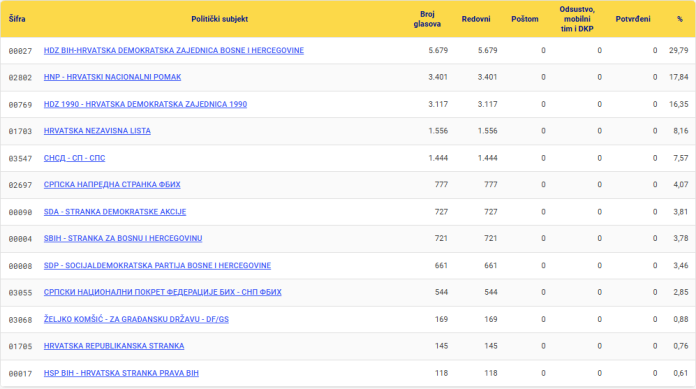Open SBIH - Stranka za Bosnu i Hercegovinu link
Viewport: 696px width, 389px height.
123,238
